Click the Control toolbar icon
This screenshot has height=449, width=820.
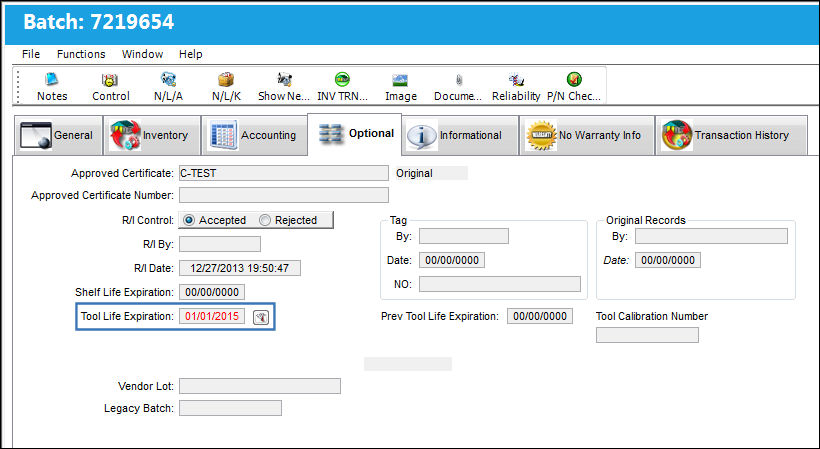coord(110,87)
